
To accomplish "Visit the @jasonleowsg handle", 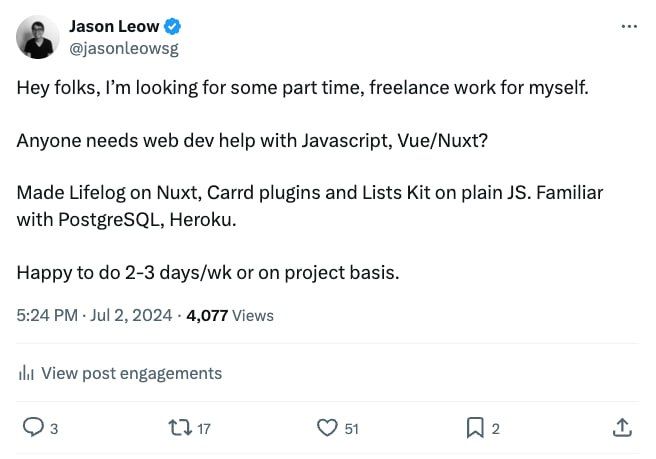I will [124, 47].
